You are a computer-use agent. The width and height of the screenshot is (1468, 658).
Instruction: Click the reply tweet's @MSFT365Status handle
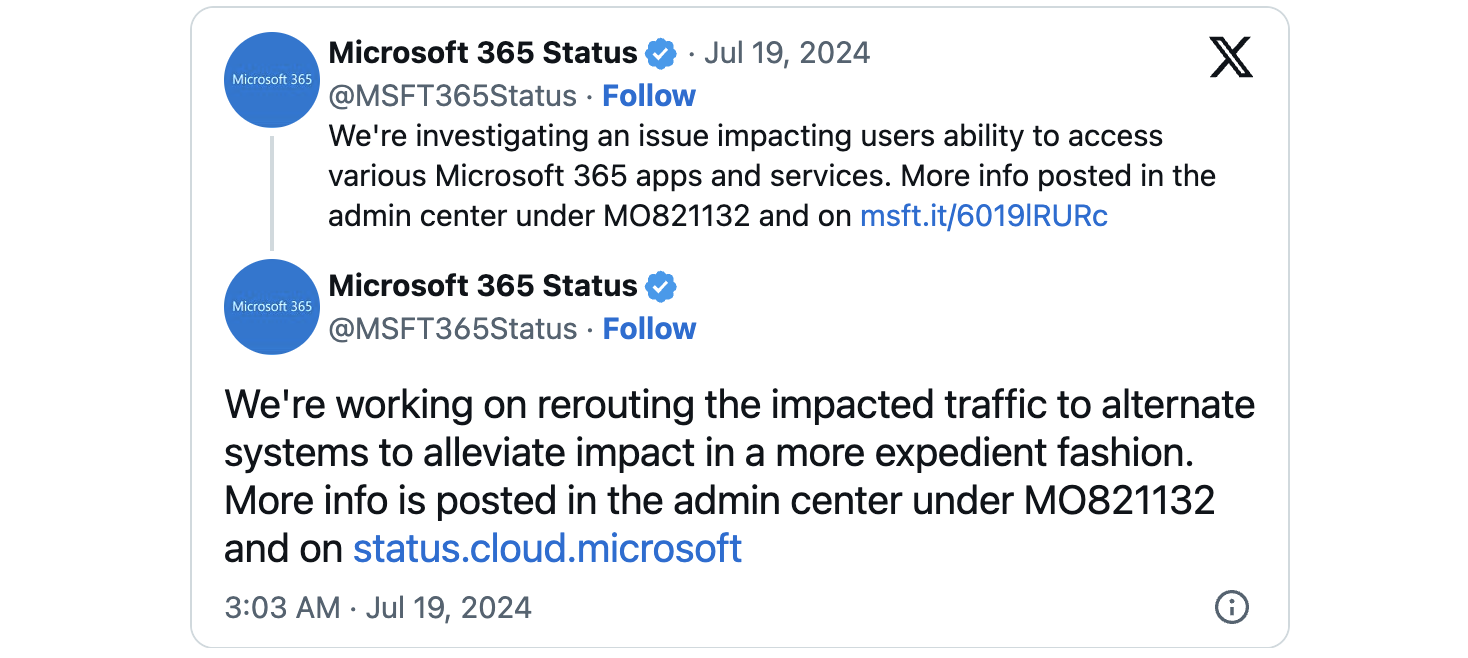(x=453, y=329)
